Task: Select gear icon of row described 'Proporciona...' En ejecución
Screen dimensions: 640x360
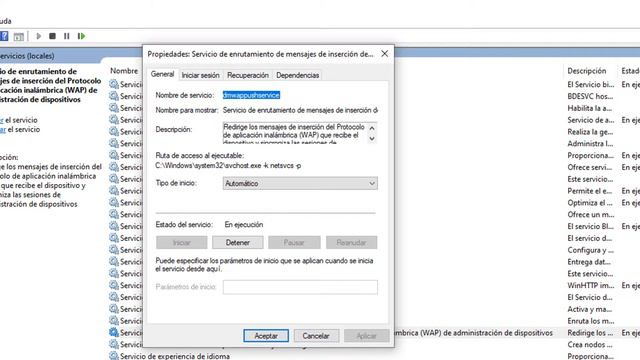Action: (114, 156)
